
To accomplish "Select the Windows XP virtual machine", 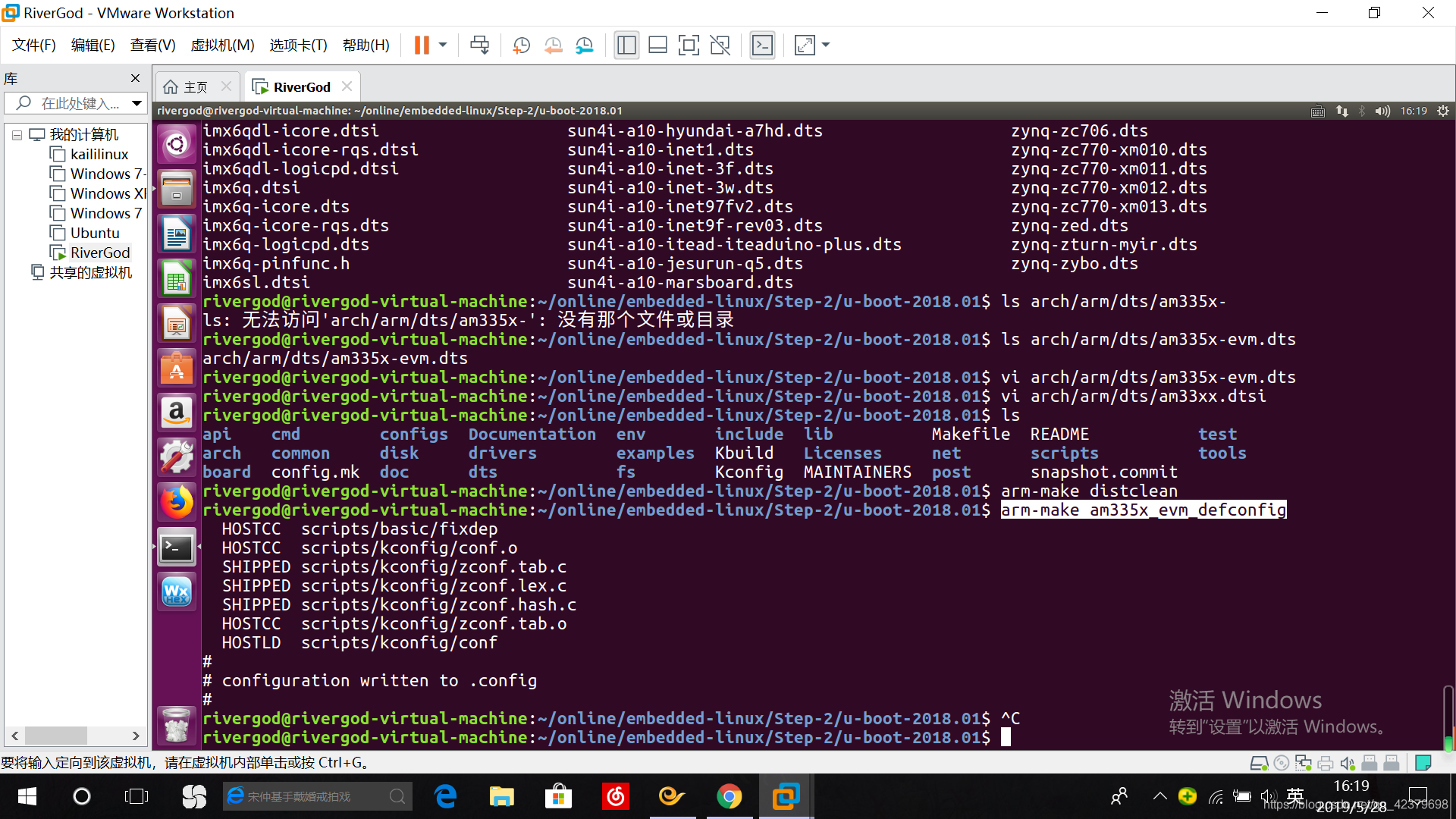I will click(x=98, y=194).
